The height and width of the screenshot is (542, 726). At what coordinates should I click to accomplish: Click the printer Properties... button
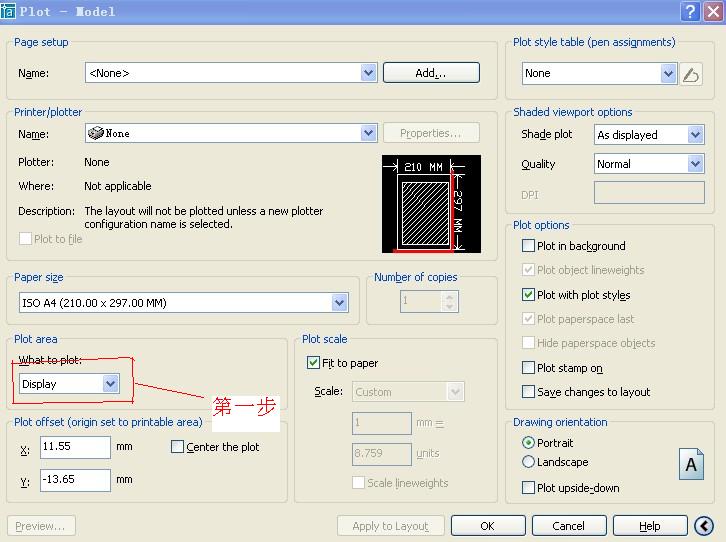point(431,133)
